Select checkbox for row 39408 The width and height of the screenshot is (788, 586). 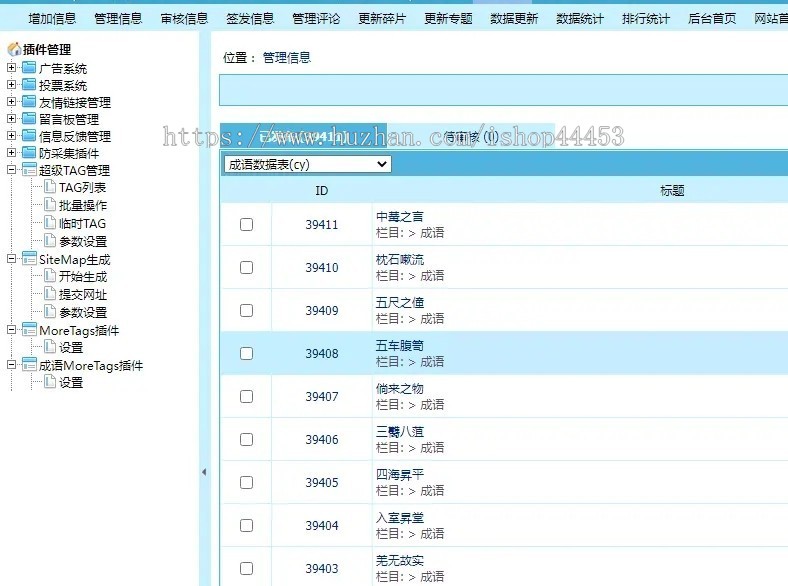[246, 353]
